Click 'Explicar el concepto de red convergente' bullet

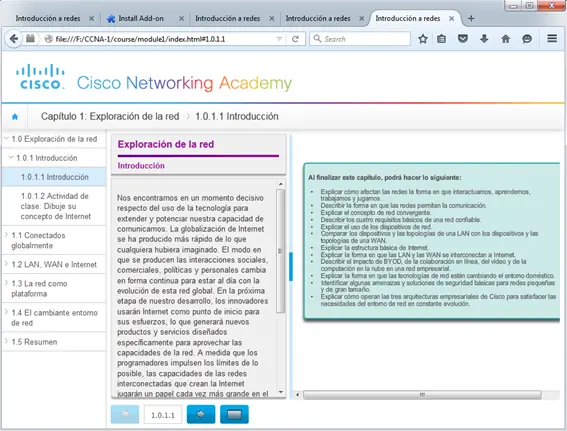(x=375, y=213)
